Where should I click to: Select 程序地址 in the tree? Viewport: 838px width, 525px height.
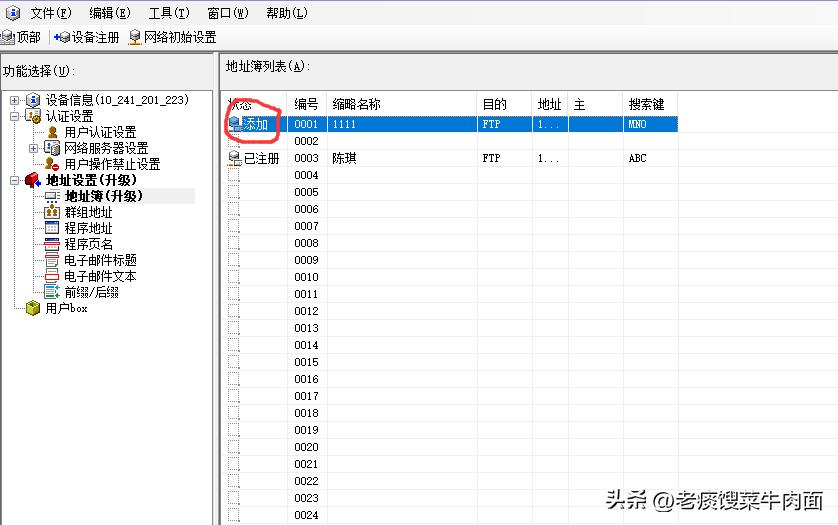[x=88, y=228]
